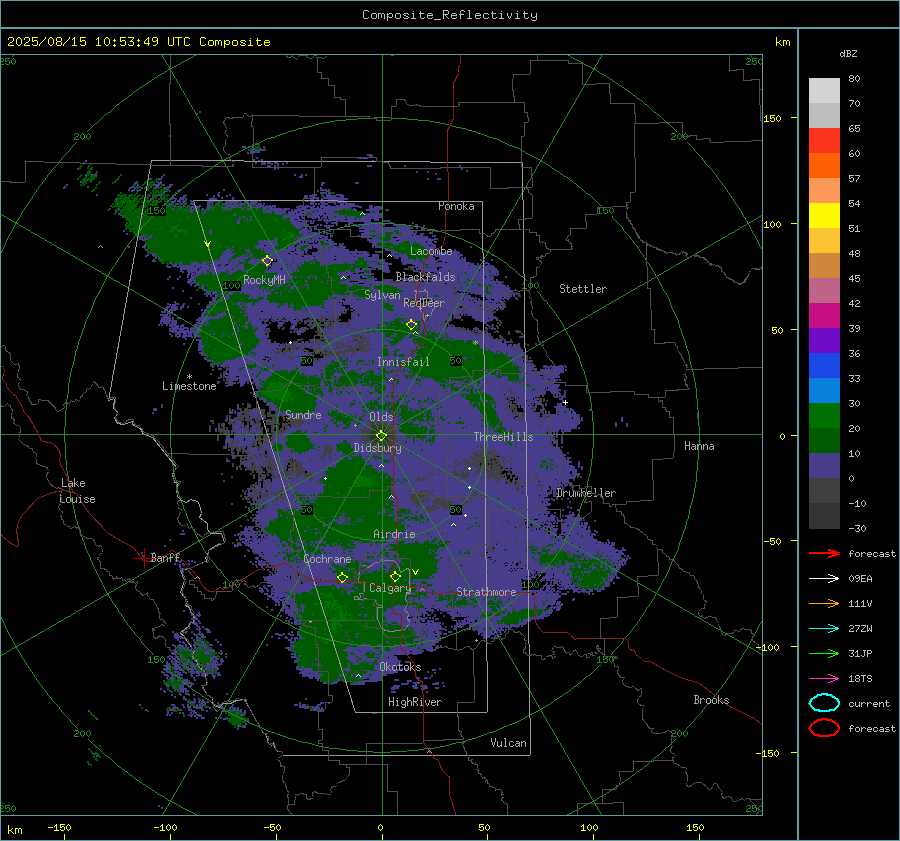The image size is (900, 841).
Task: Click the Sylvan label
Action: tap(382, 295)
